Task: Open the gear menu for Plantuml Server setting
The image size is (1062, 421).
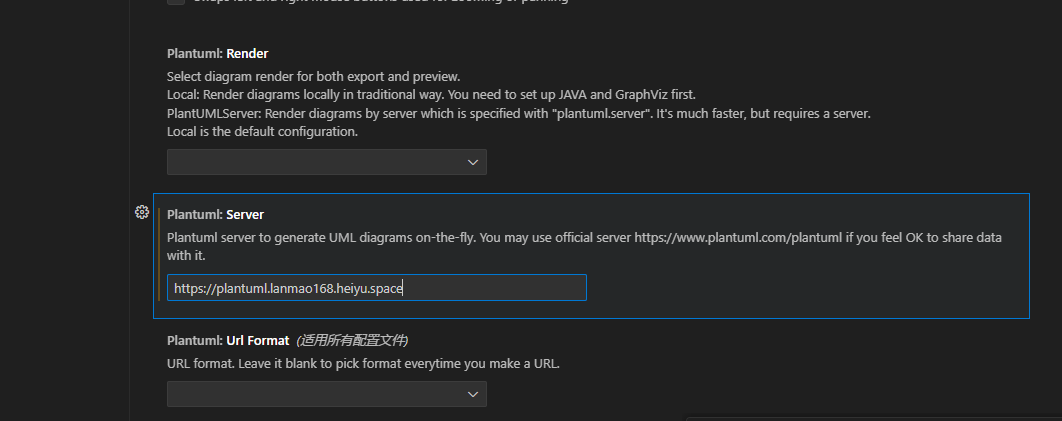Action: 142,212
